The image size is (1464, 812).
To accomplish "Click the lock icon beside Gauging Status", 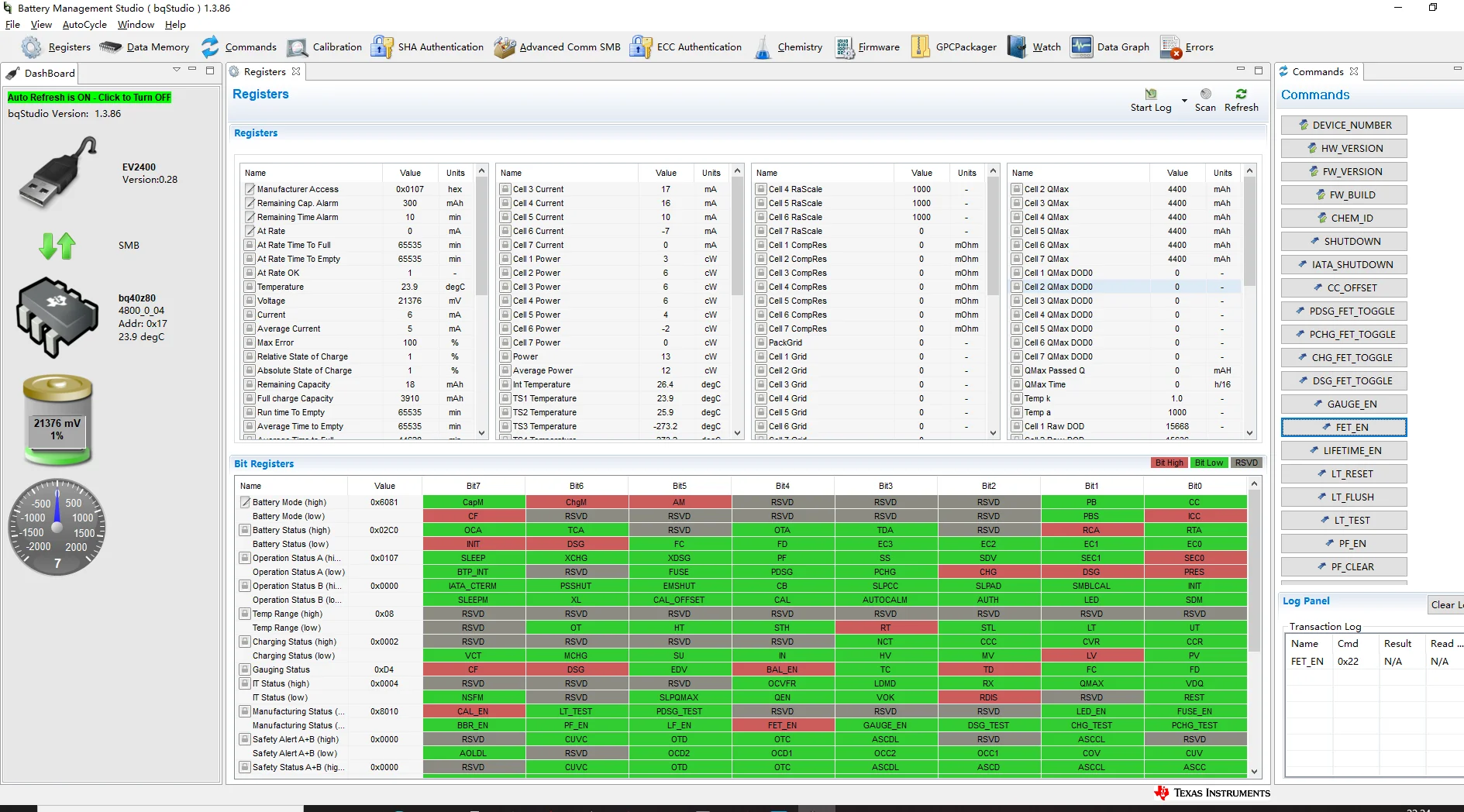I will (x=245, y=669).
